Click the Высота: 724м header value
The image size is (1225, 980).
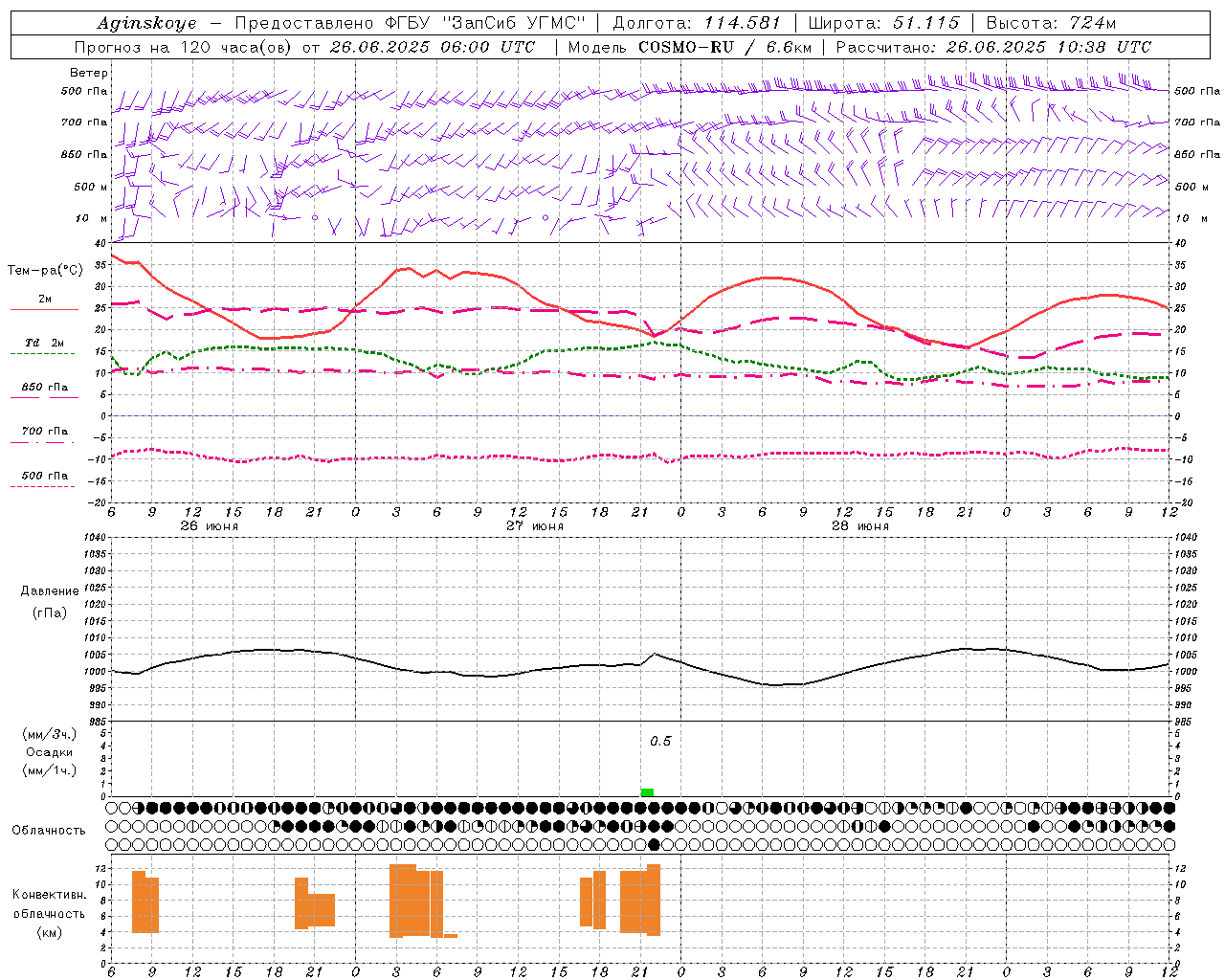click(x=1051, y=23)
